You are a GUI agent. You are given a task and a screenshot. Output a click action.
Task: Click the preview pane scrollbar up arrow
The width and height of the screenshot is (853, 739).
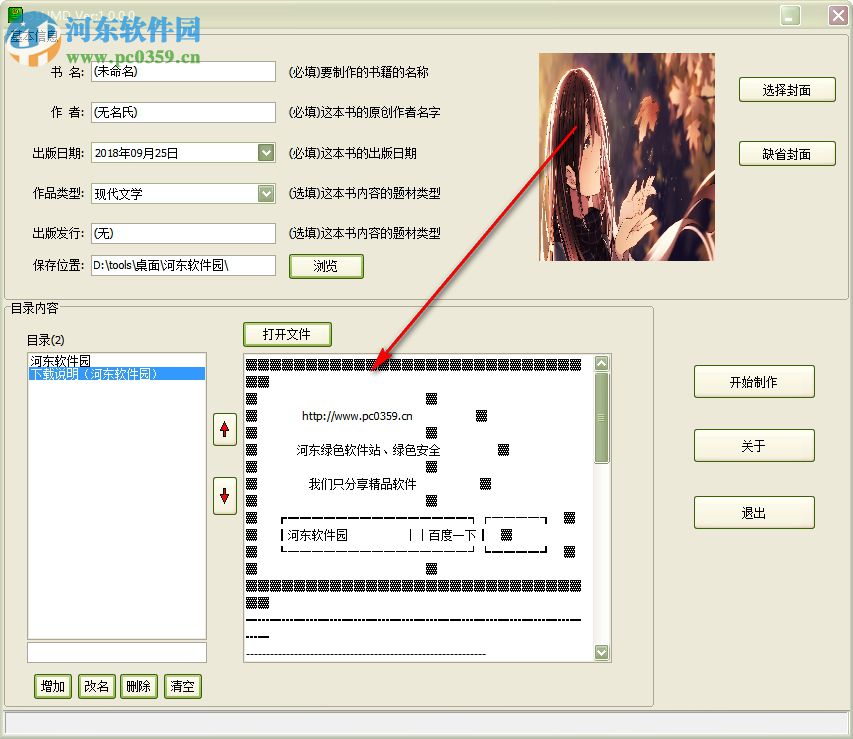tap(601, 363)
